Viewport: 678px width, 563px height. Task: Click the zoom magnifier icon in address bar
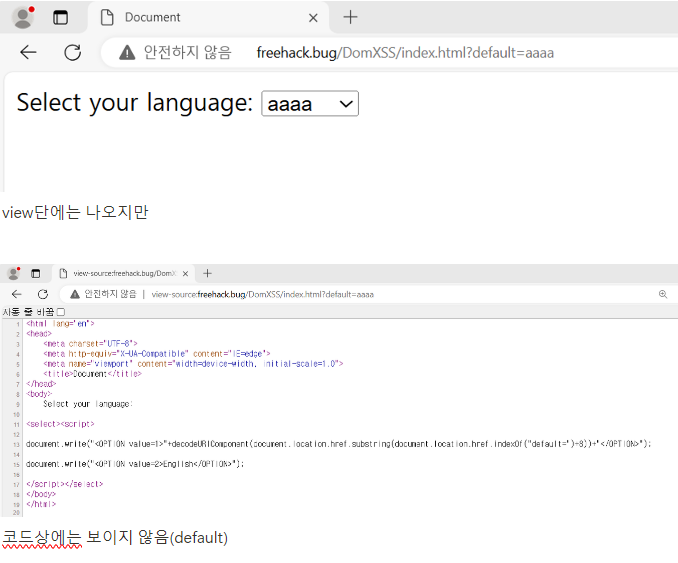point(663,294)
